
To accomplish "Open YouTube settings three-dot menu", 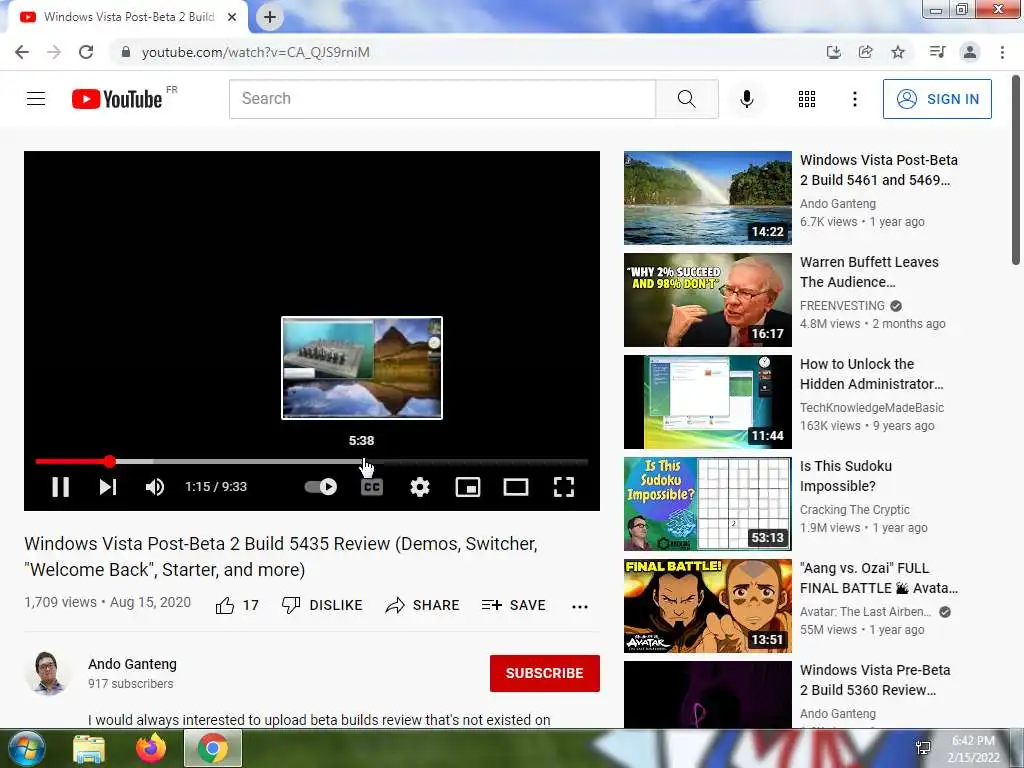I will pyautogui.click(x=854, y=99).
